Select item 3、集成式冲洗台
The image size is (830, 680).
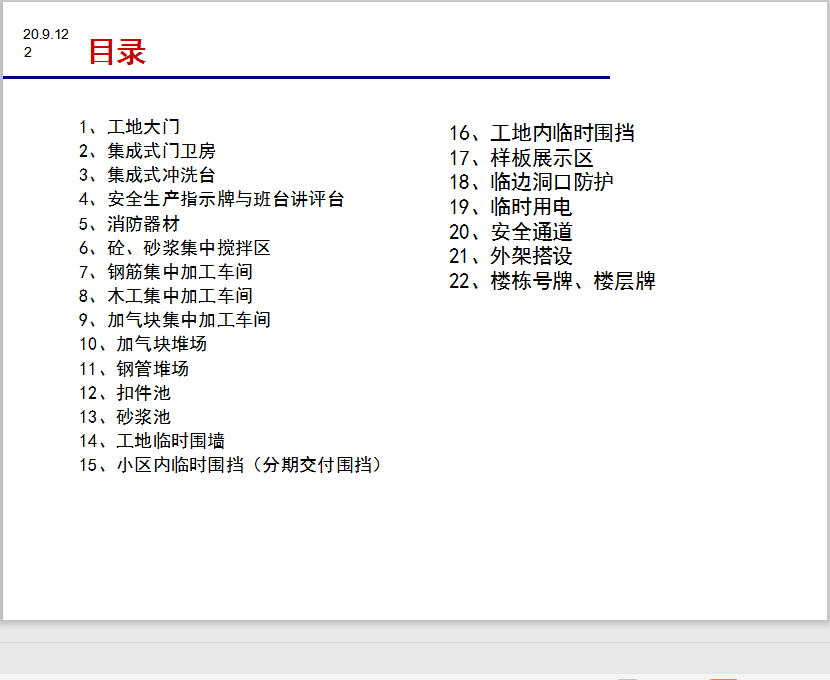tap(148, 175)
